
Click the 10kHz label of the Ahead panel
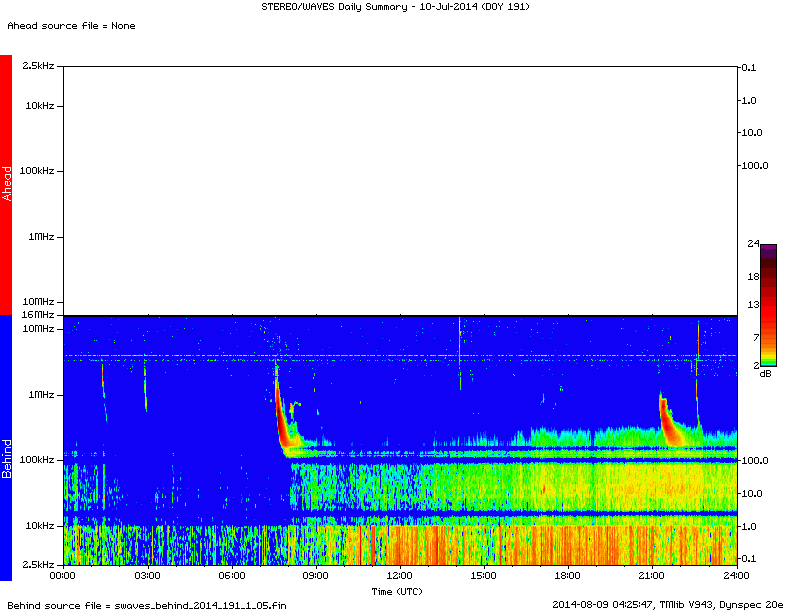point(40,106)
